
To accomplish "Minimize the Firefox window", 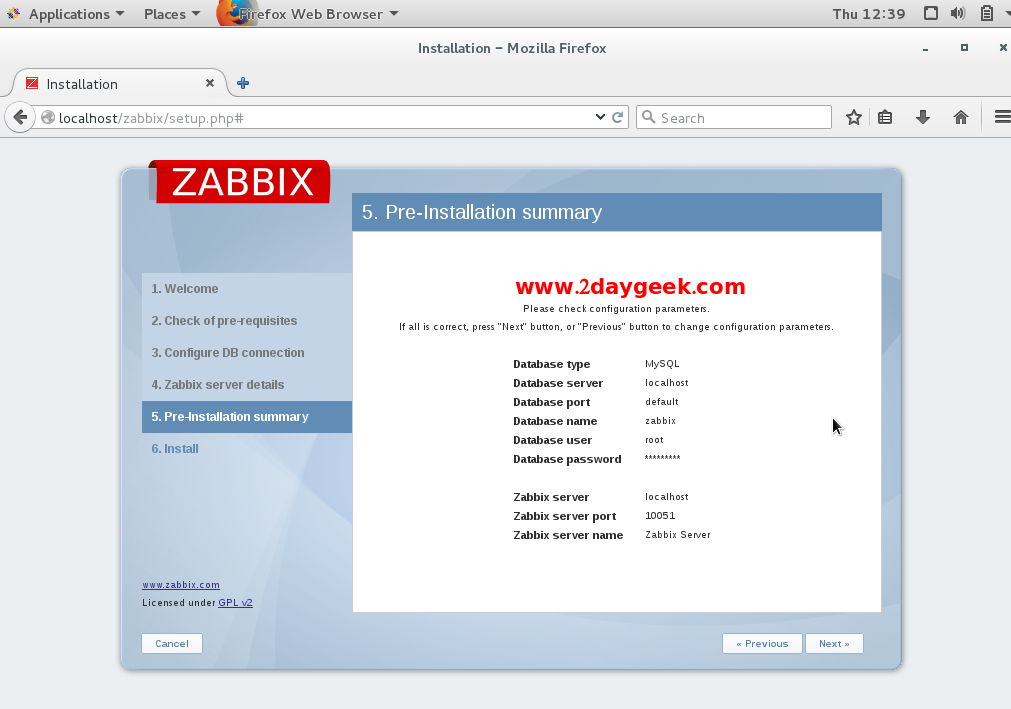I will [926, 48].
